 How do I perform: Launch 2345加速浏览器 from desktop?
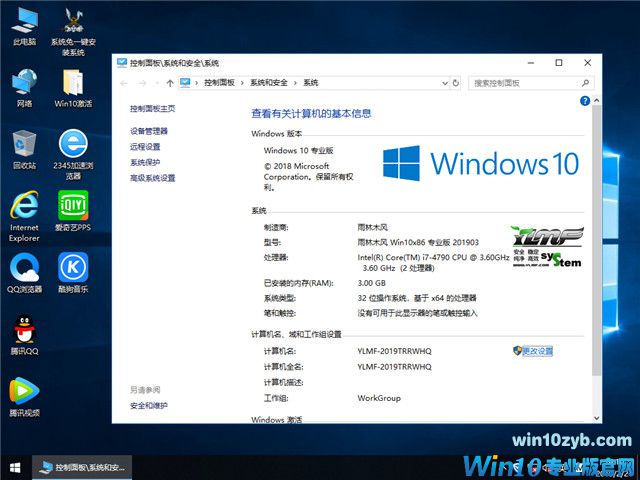(73, 155)
